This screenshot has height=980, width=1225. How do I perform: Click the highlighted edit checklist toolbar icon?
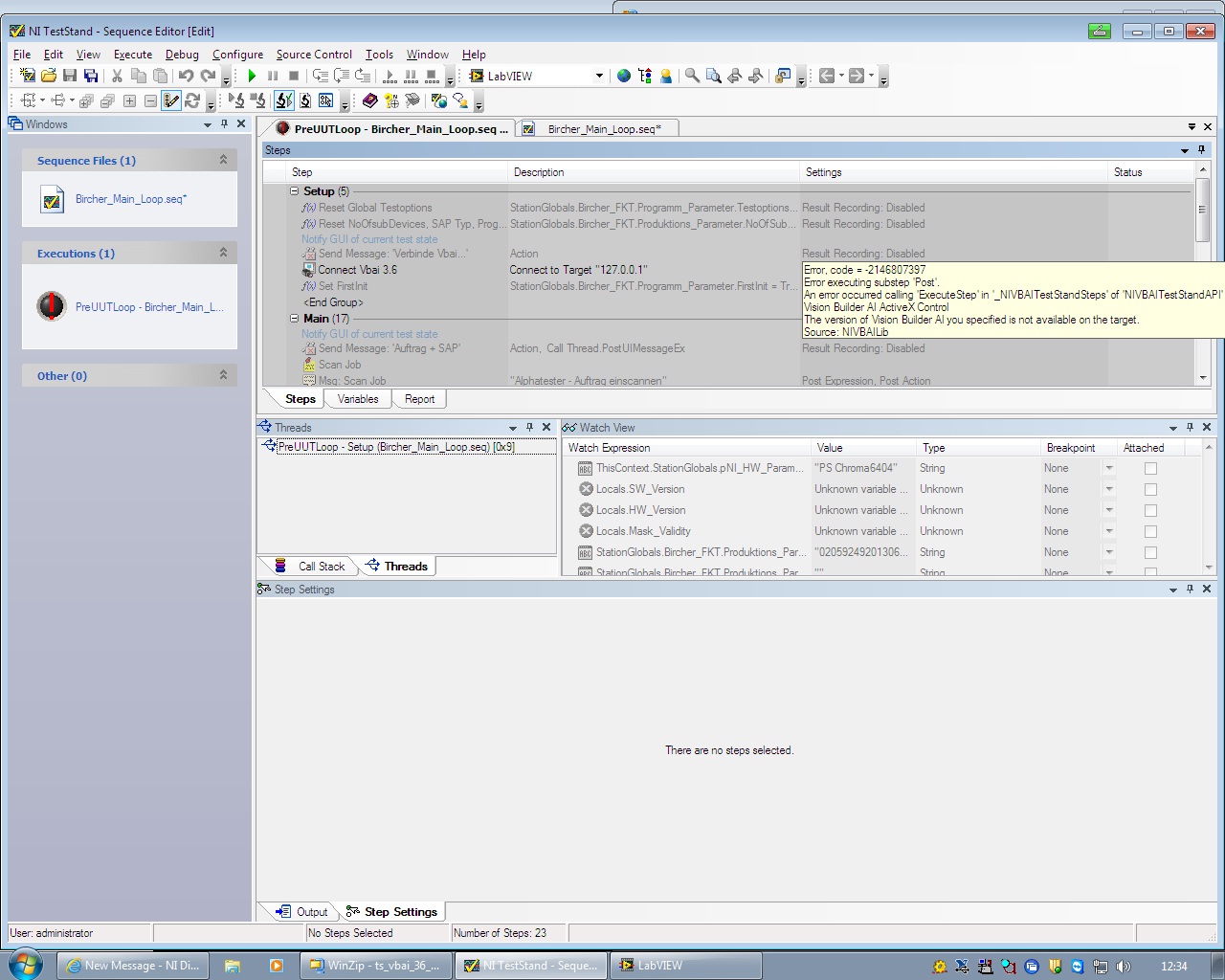tap(171, 100)
